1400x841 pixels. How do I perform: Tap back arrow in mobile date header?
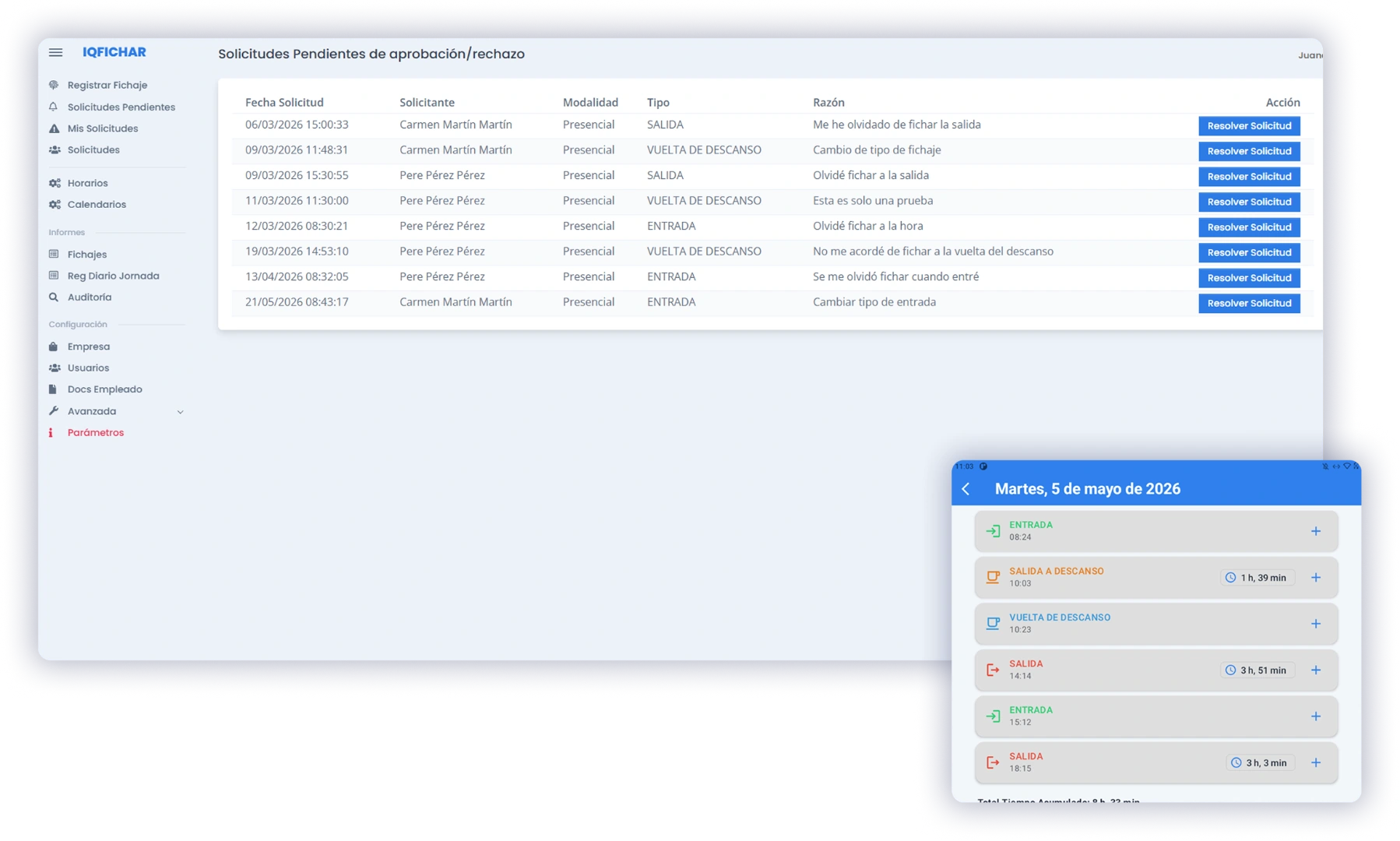tap(966, 489)
